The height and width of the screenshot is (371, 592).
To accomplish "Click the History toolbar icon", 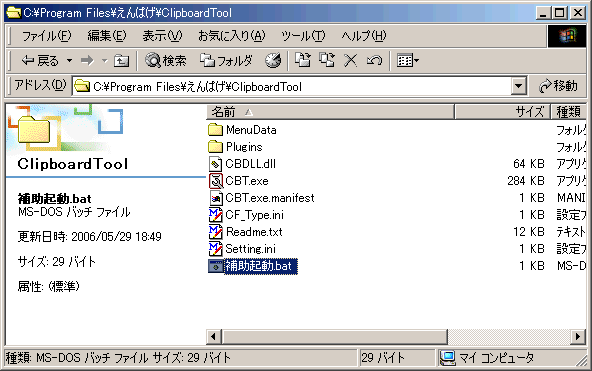I will pos(273,60).
